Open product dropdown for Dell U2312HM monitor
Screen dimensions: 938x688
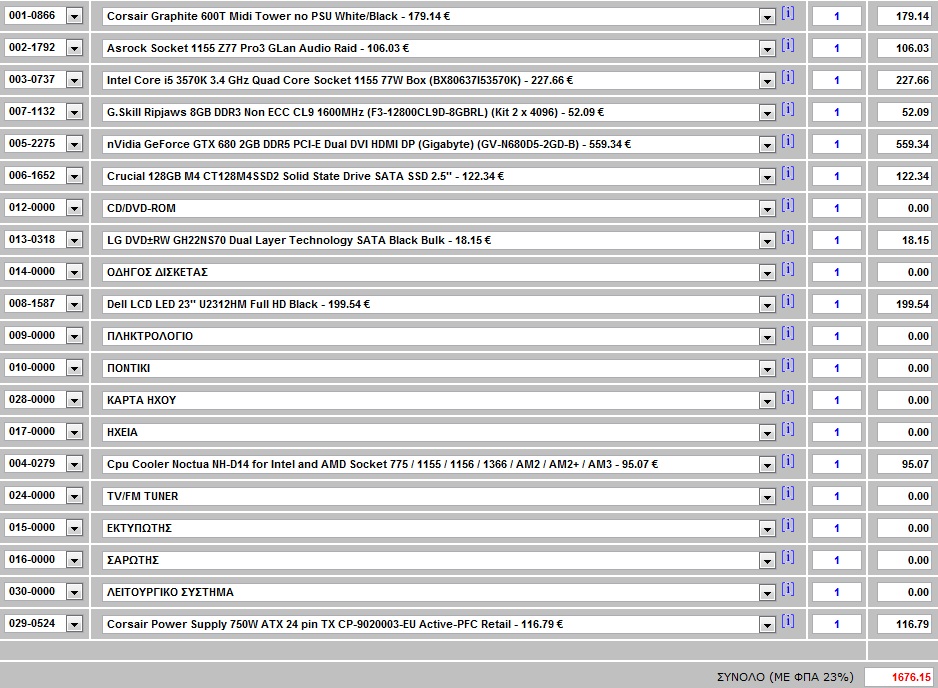pos(767,305)
